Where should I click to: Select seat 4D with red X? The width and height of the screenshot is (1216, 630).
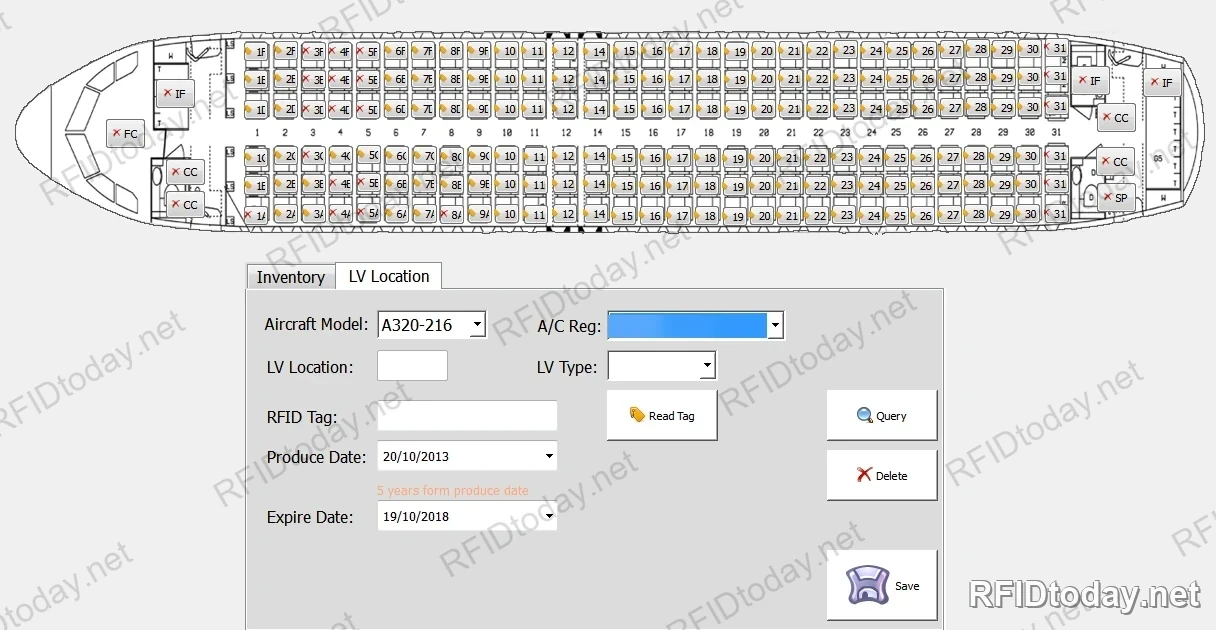point(340,109)
